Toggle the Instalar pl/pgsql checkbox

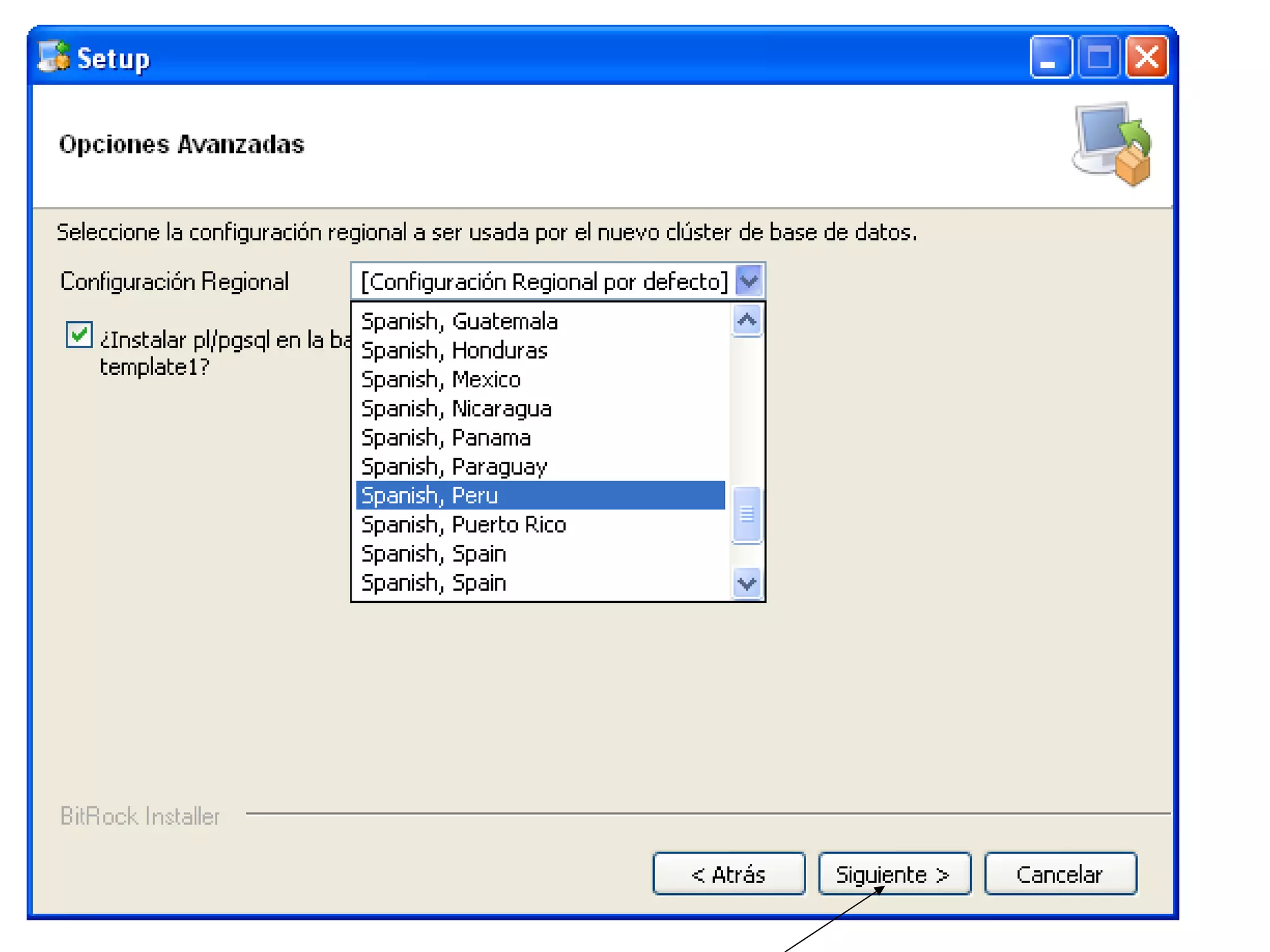(x=79, y=335)
